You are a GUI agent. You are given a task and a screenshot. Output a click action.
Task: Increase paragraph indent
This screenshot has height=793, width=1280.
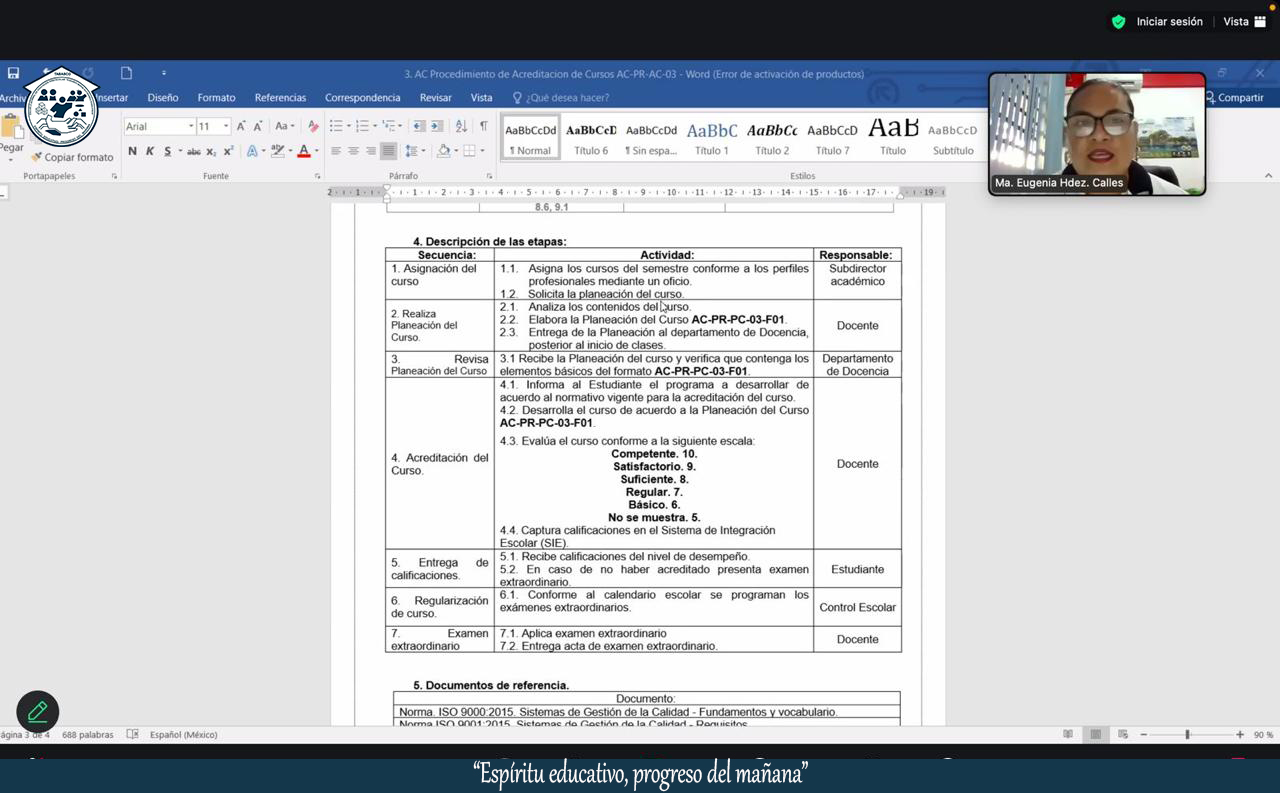point(437,126)
